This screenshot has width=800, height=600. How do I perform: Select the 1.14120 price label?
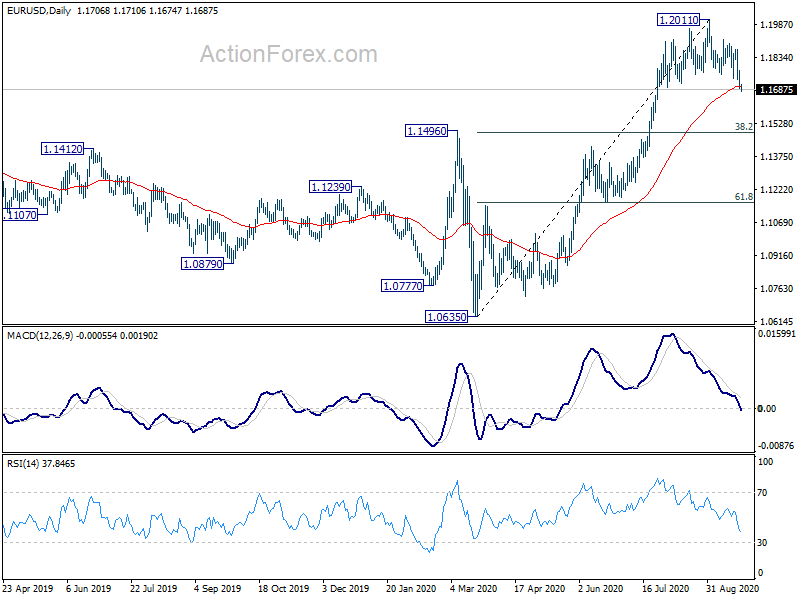(x=62, y=149)
